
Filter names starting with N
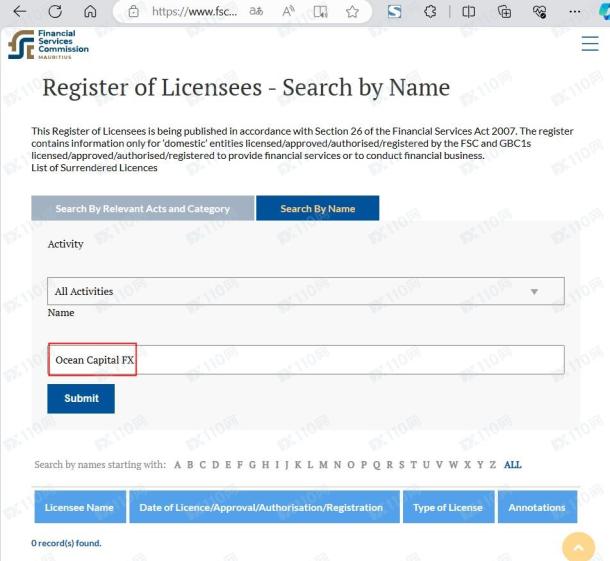coord(337,465)
